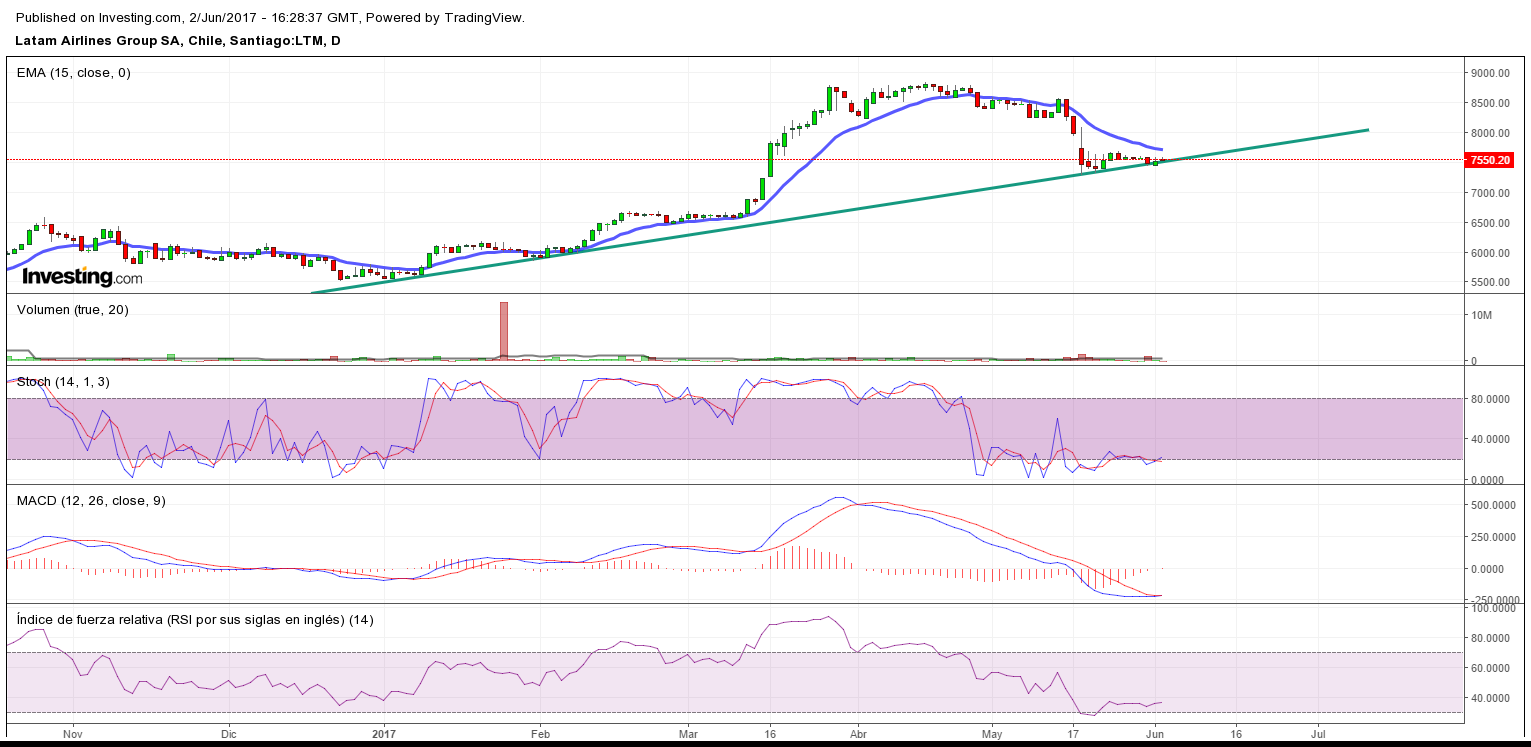Click the Volumen (true, 20) indicator label

[x=73, y=309]
